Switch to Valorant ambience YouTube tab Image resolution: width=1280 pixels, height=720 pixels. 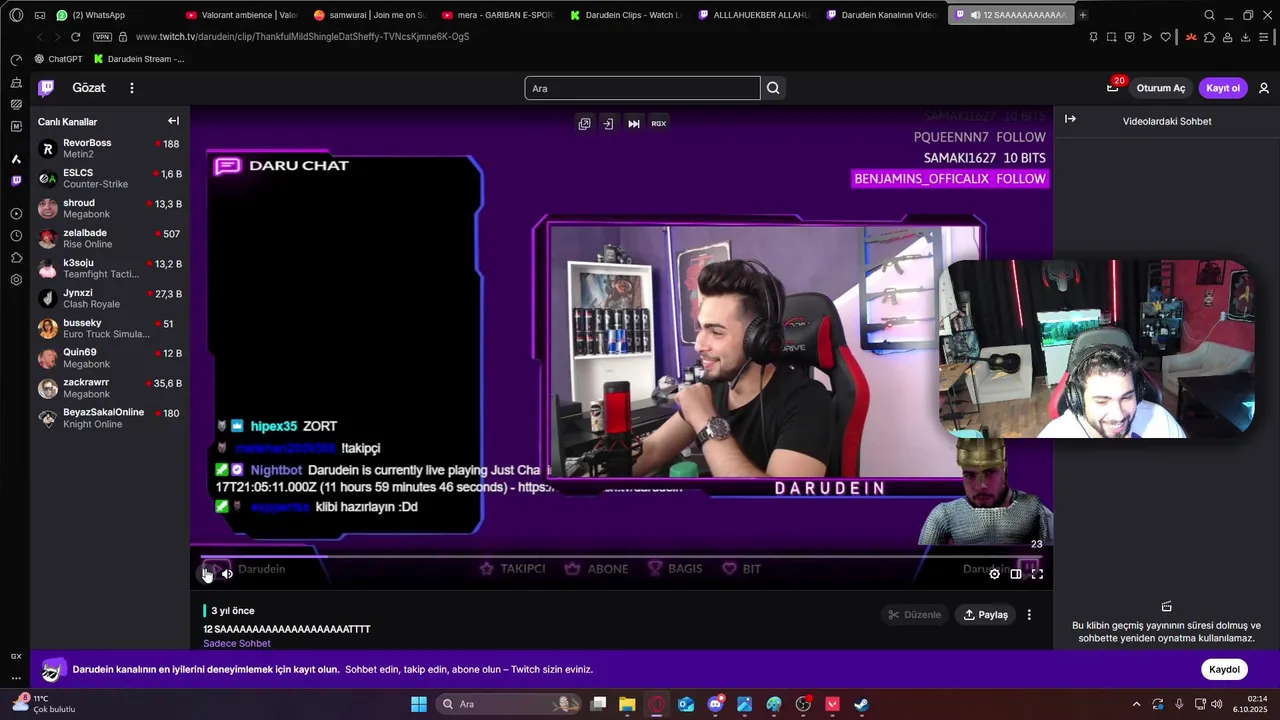243,15
